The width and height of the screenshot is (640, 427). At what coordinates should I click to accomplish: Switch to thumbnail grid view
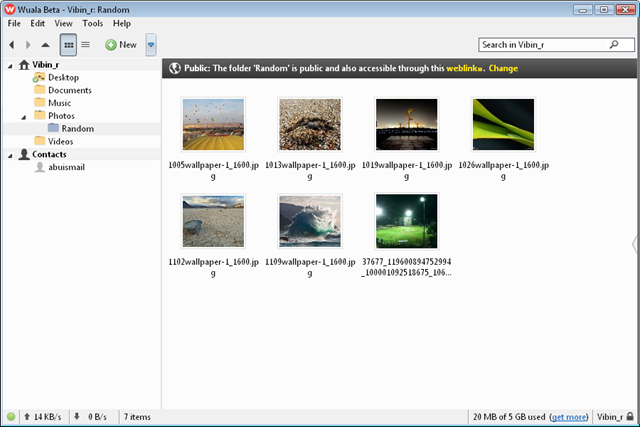(x=68, y=44)
